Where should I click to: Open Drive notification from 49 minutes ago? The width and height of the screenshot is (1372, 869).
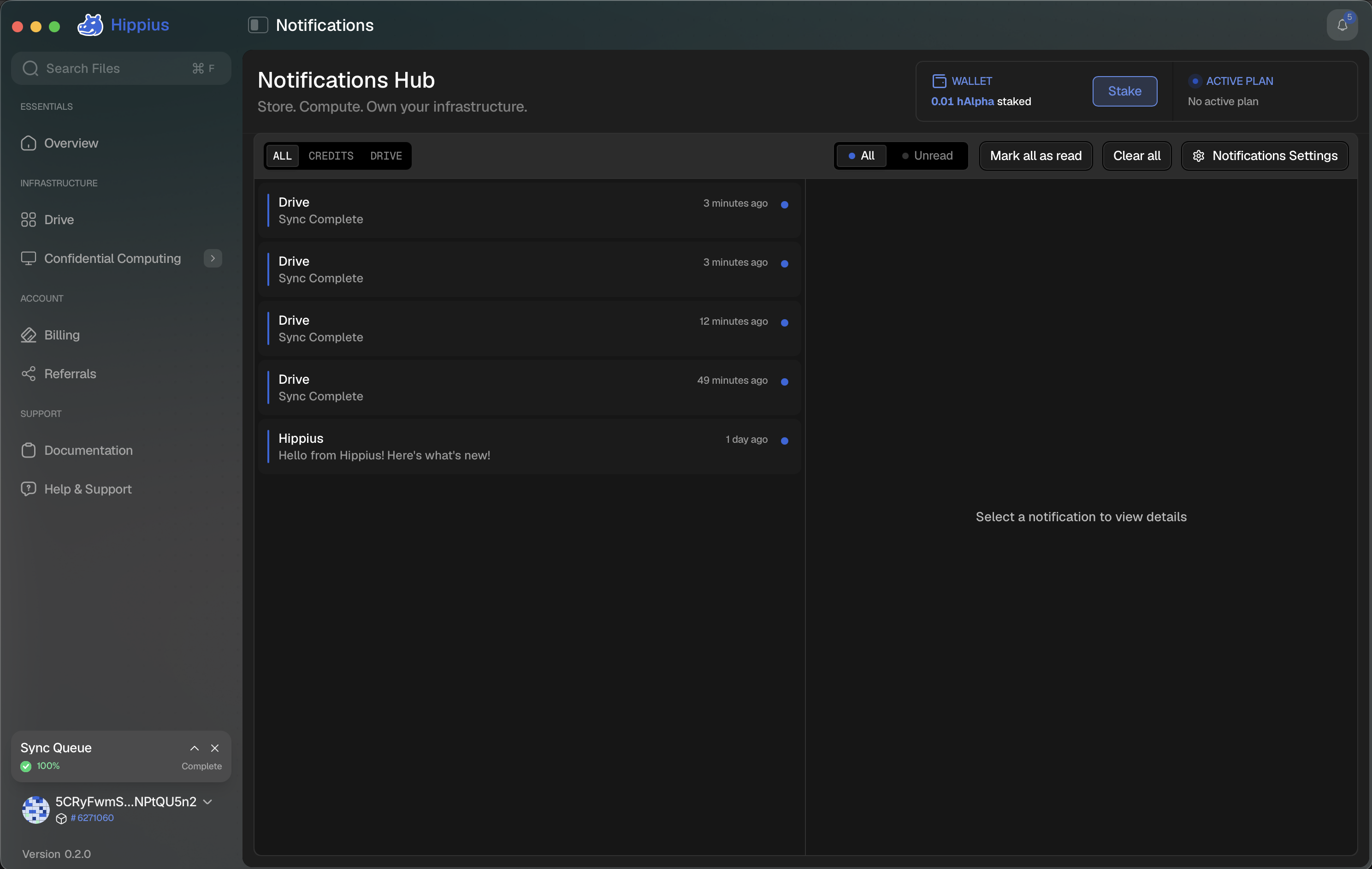[529, 388]
